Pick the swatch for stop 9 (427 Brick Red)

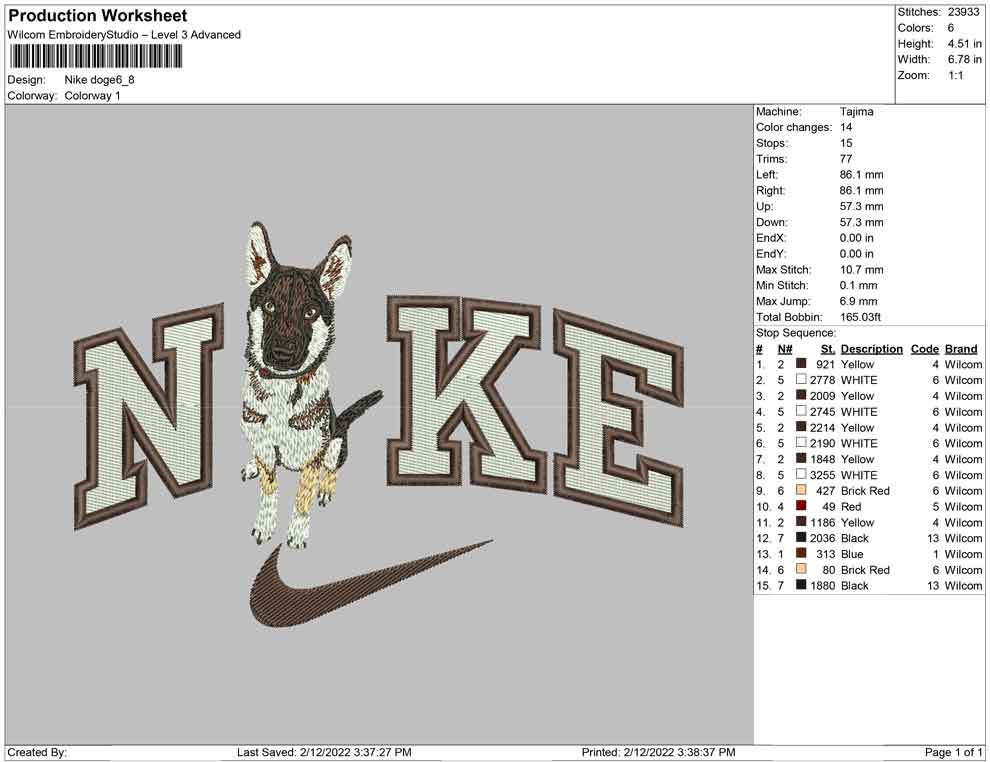pos(801,490)
